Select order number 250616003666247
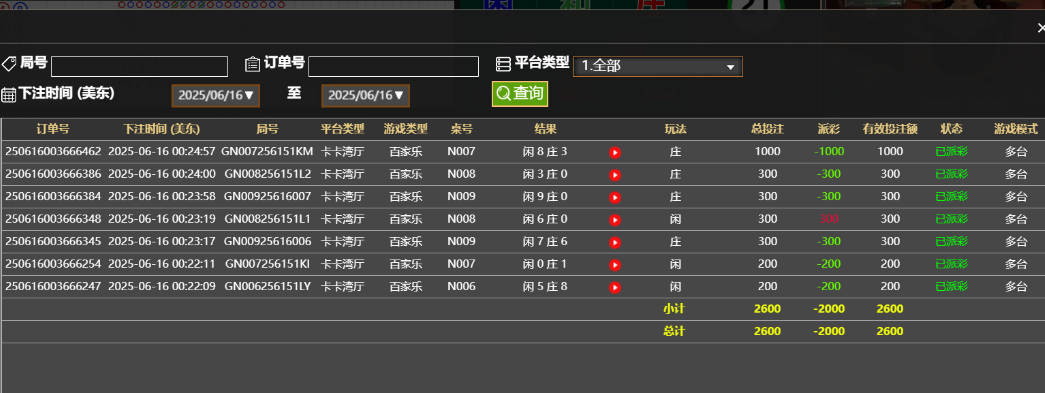The height and width of the screenshot is (393, 1045). (53, 287)
